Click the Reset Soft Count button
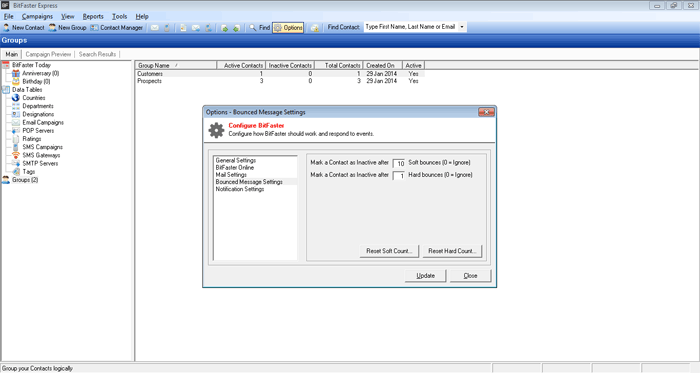The height and width of the screenshot is (373, 700). click(389, 251)
